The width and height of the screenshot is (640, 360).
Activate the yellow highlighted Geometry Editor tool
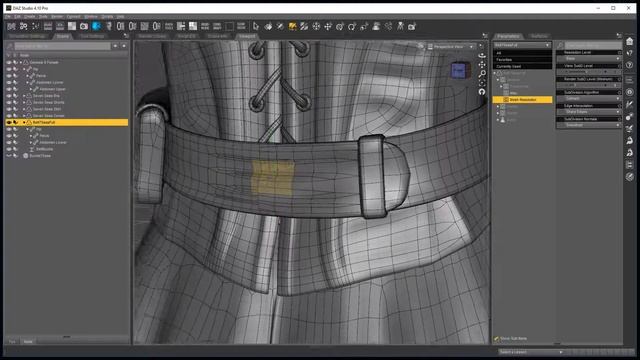[x=292, y=27]
